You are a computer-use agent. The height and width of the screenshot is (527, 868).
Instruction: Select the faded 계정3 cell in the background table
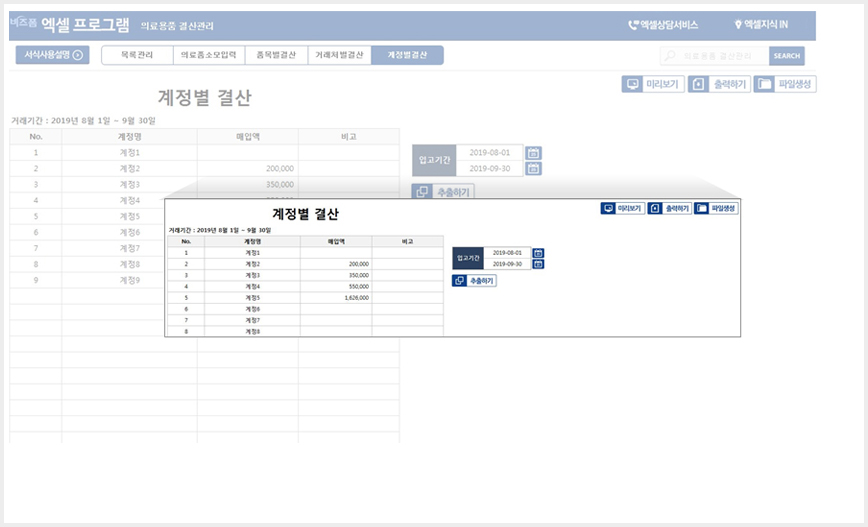130,184
